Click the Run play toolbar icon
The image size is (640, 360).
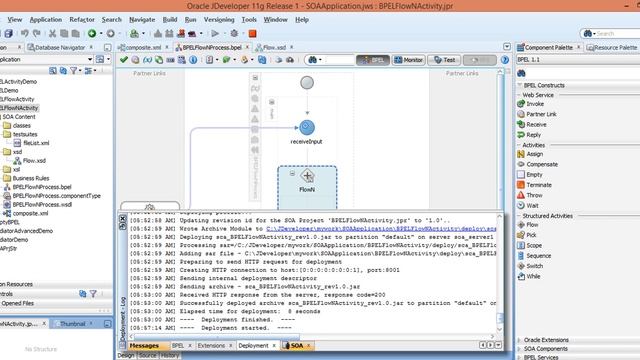pos(215,33)
